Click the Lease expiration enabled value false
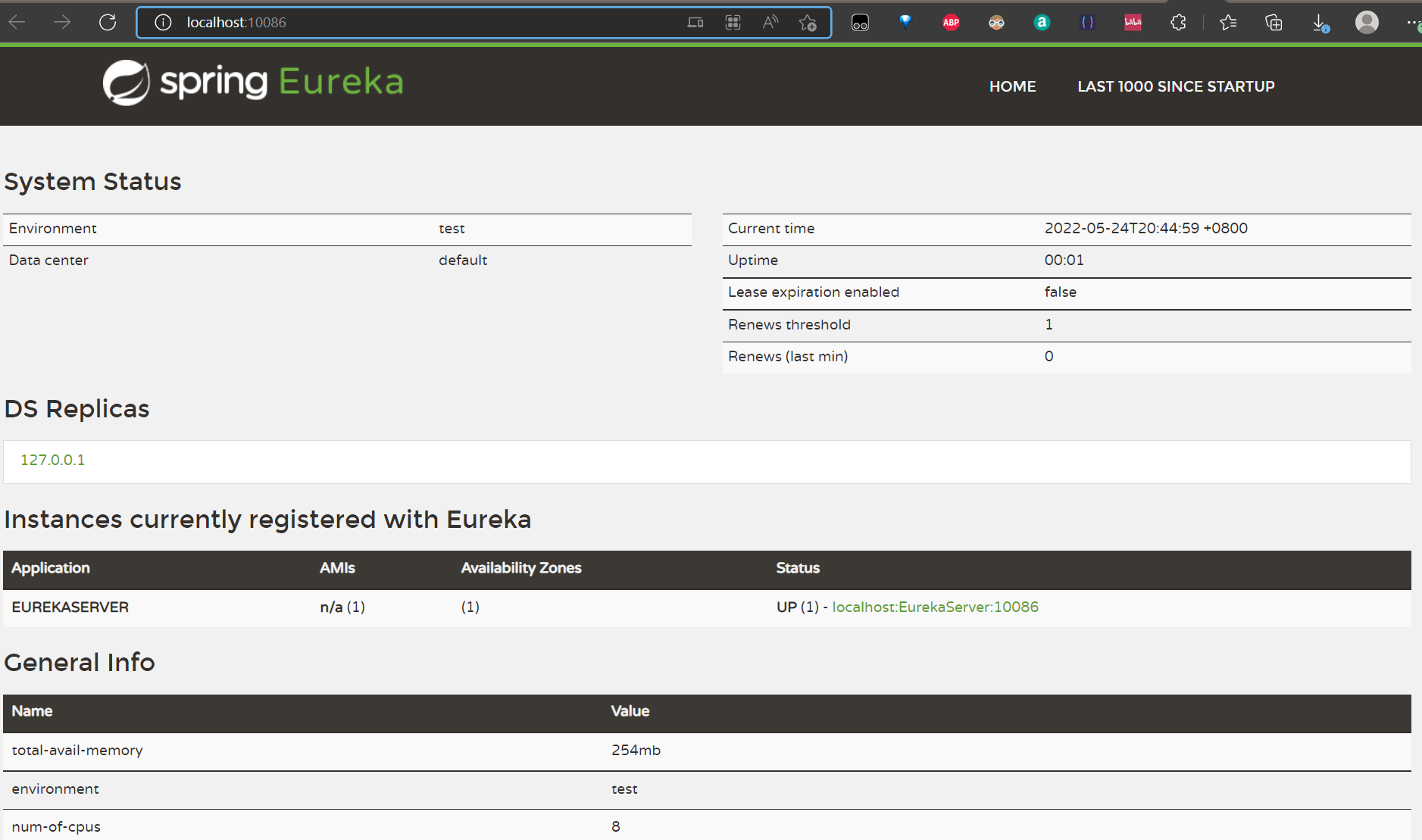Image resolution: width=1422 pixels, height=840 pixels. (1060, 292)
